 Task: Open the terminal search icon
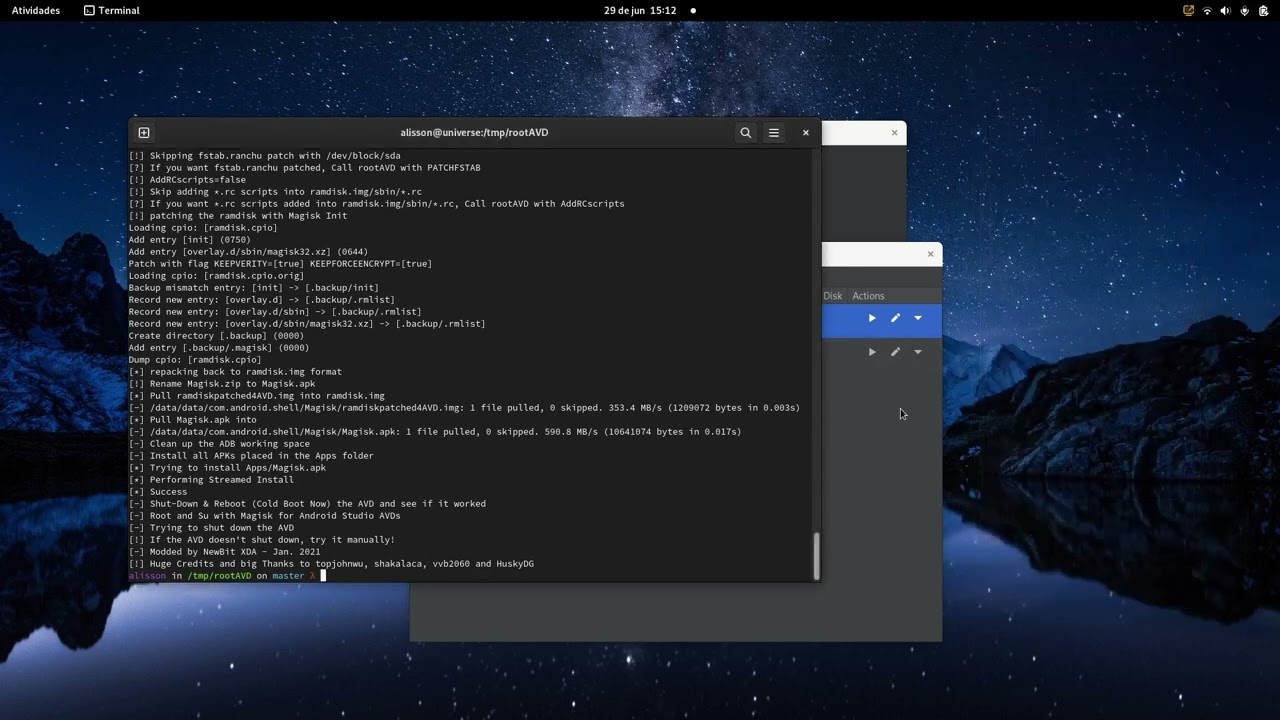tap(745, 132)
